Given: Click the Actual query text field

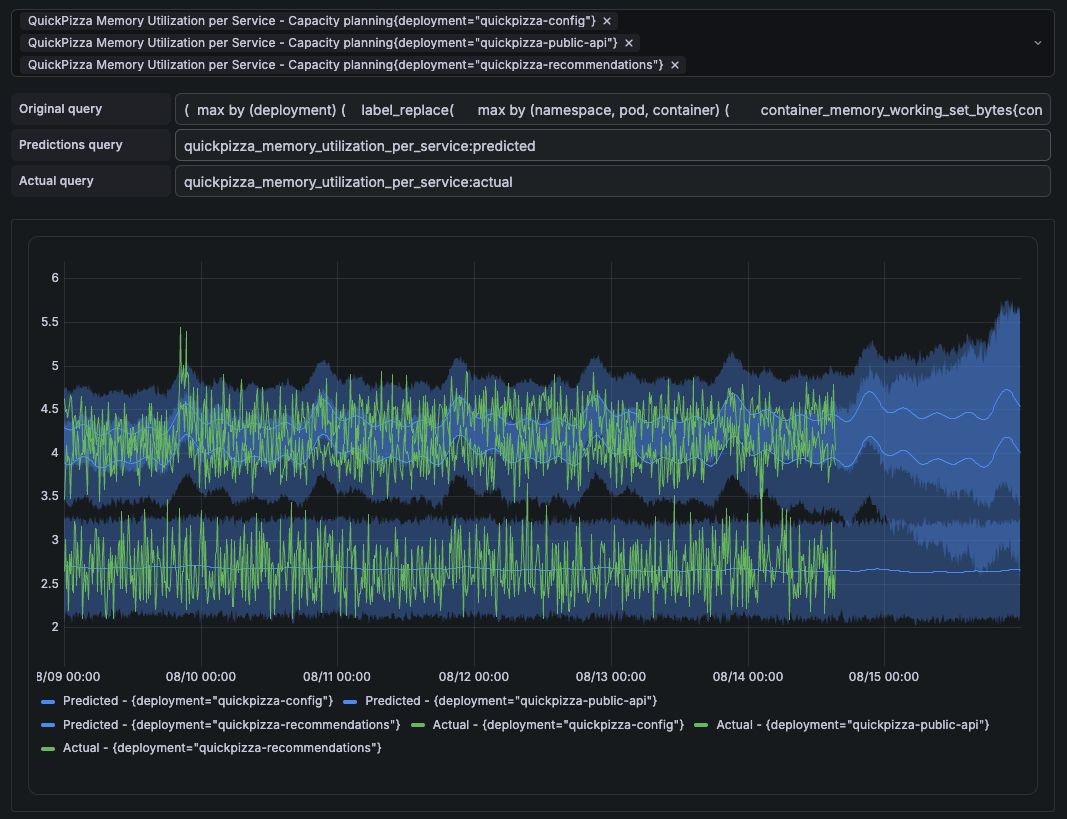Looking at the screenshot, I should tap(612, 182).
